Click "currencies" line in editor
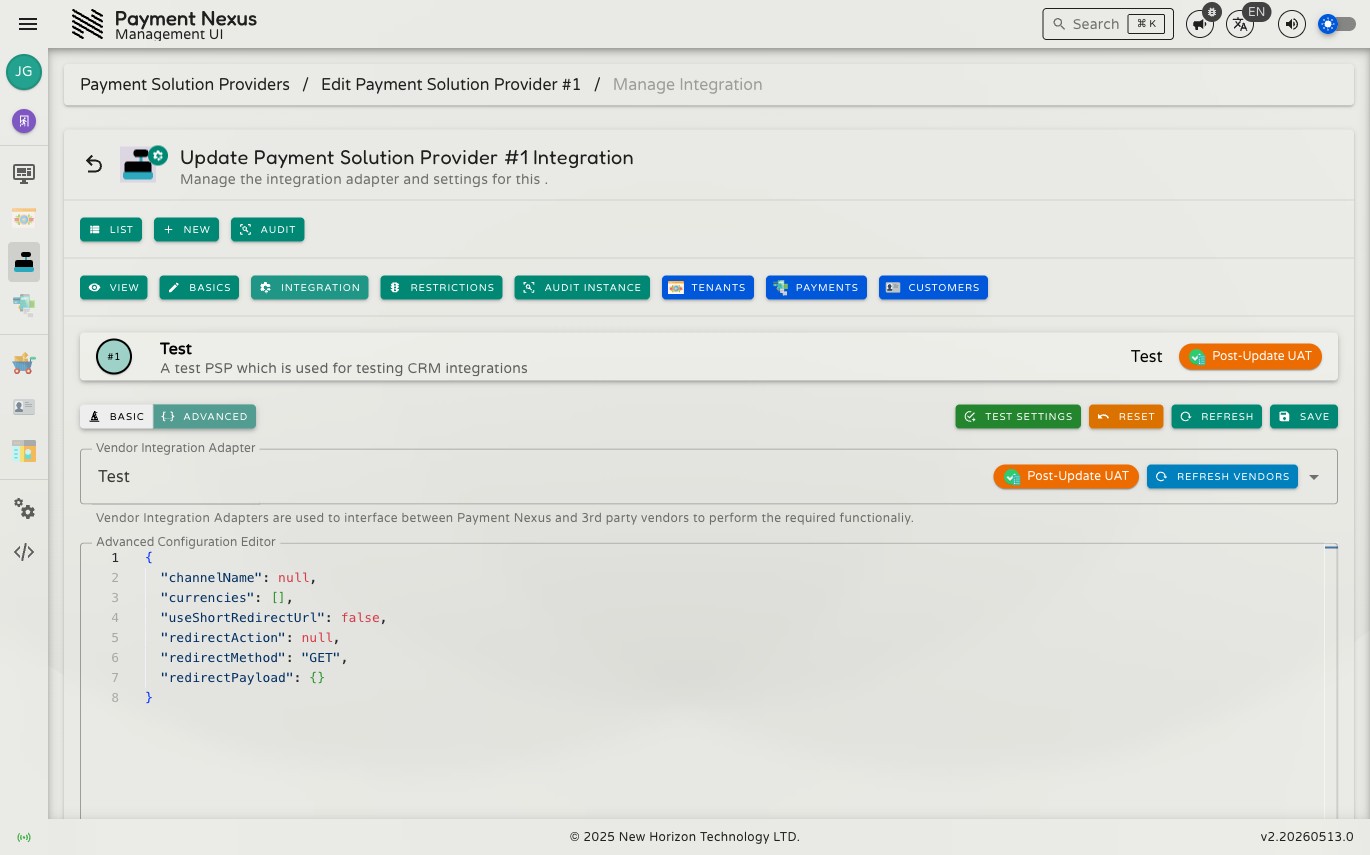The height and width of the screenshot is (855, 1370). [x=226, y=598]
